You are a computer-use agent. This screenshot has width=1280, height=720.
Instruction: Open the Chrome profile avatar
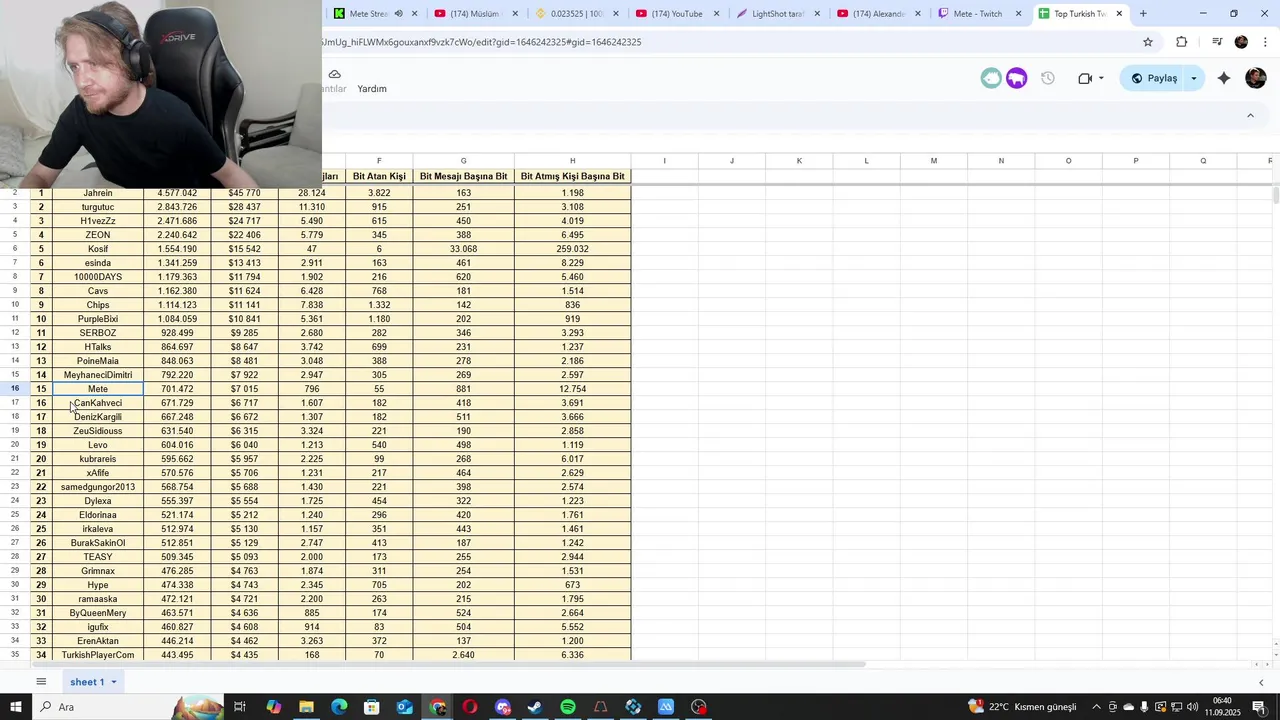(x=1241, y=42)
